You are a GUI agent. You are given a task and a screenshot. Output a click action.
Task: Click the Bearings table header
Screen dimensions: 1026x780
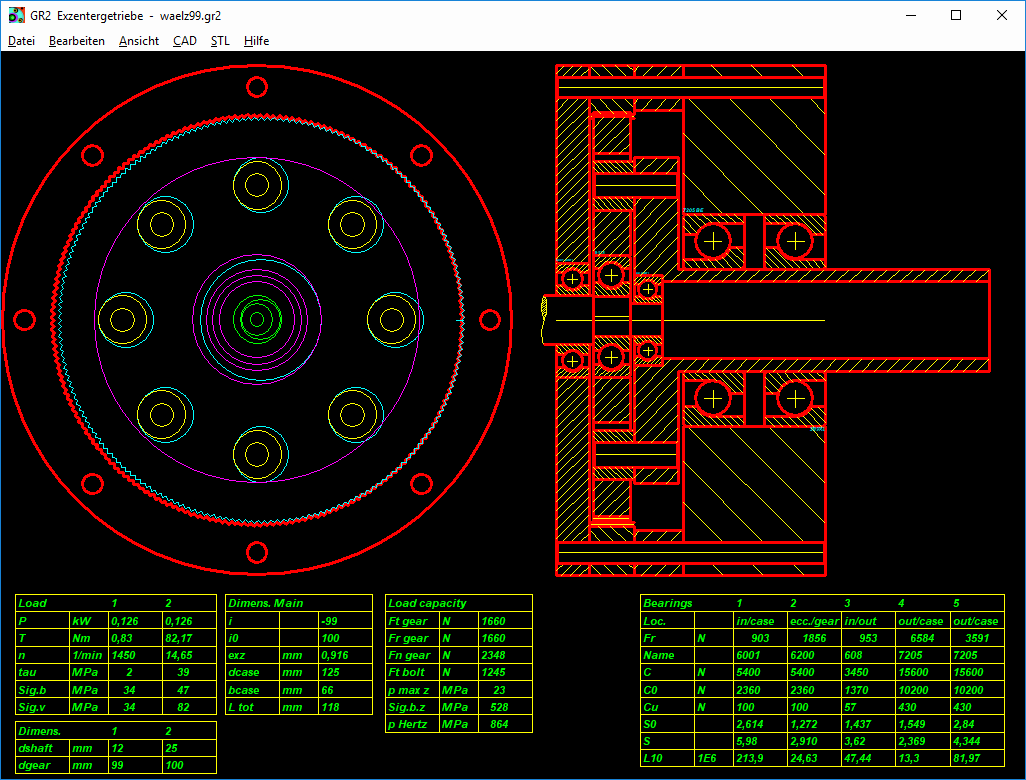pos(667,603)
